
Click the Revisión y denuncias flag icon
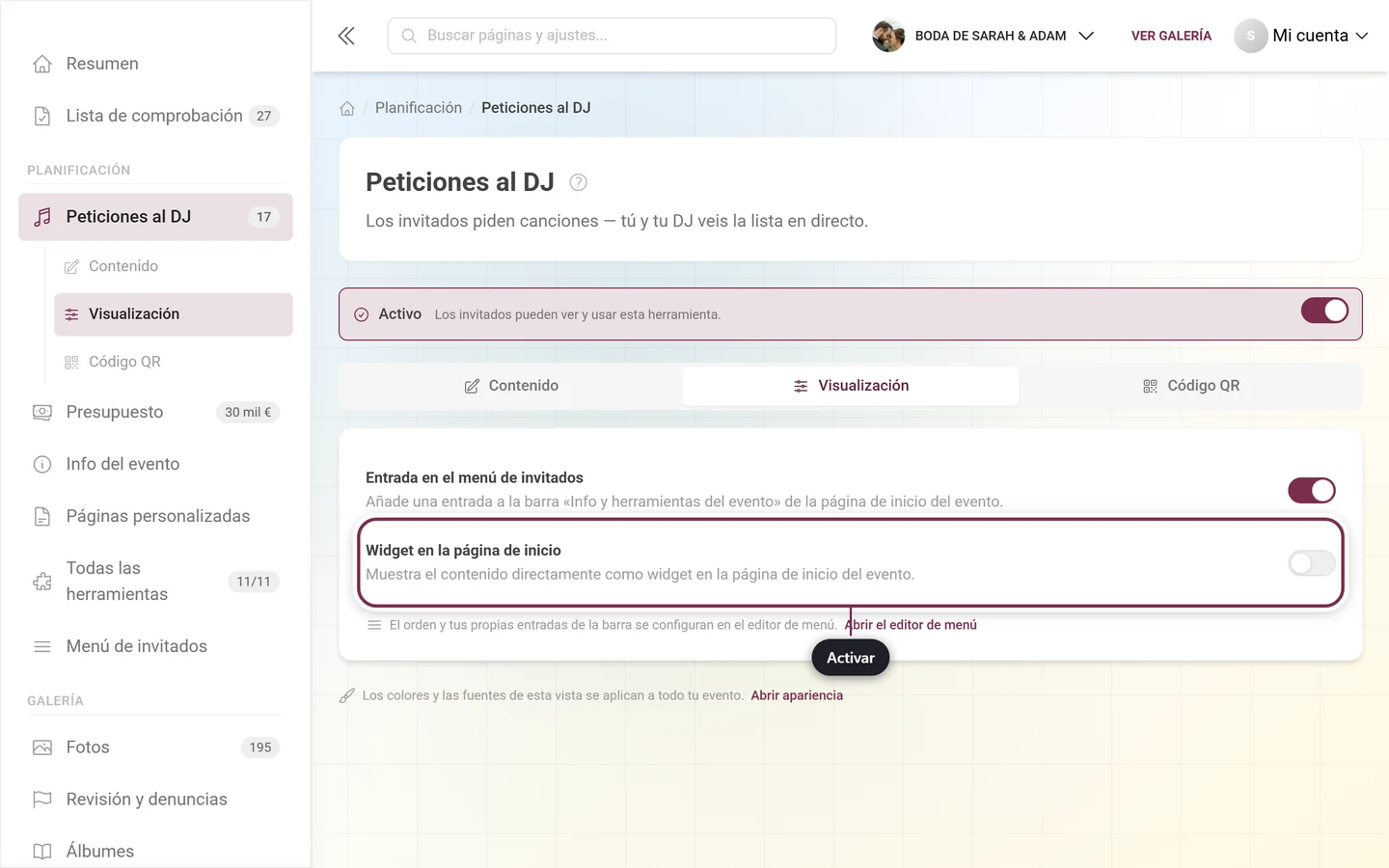point(42,800)
